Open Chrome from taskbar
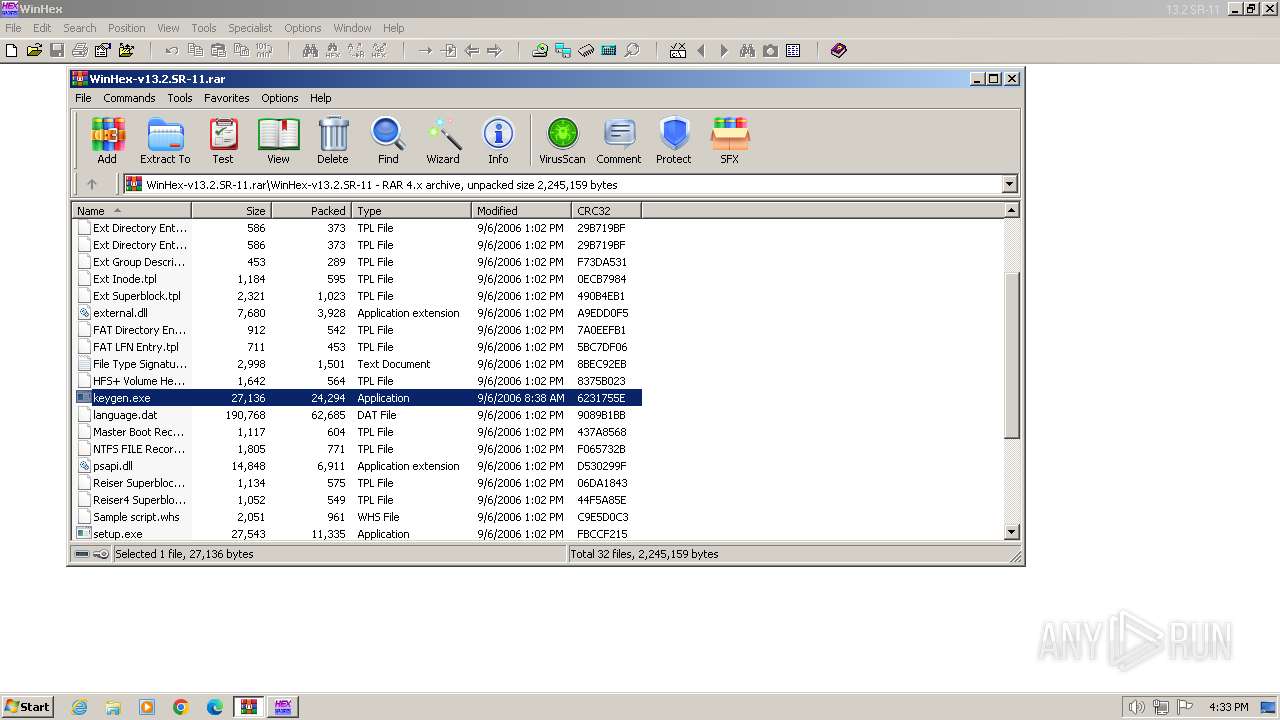 pos(181,707)
